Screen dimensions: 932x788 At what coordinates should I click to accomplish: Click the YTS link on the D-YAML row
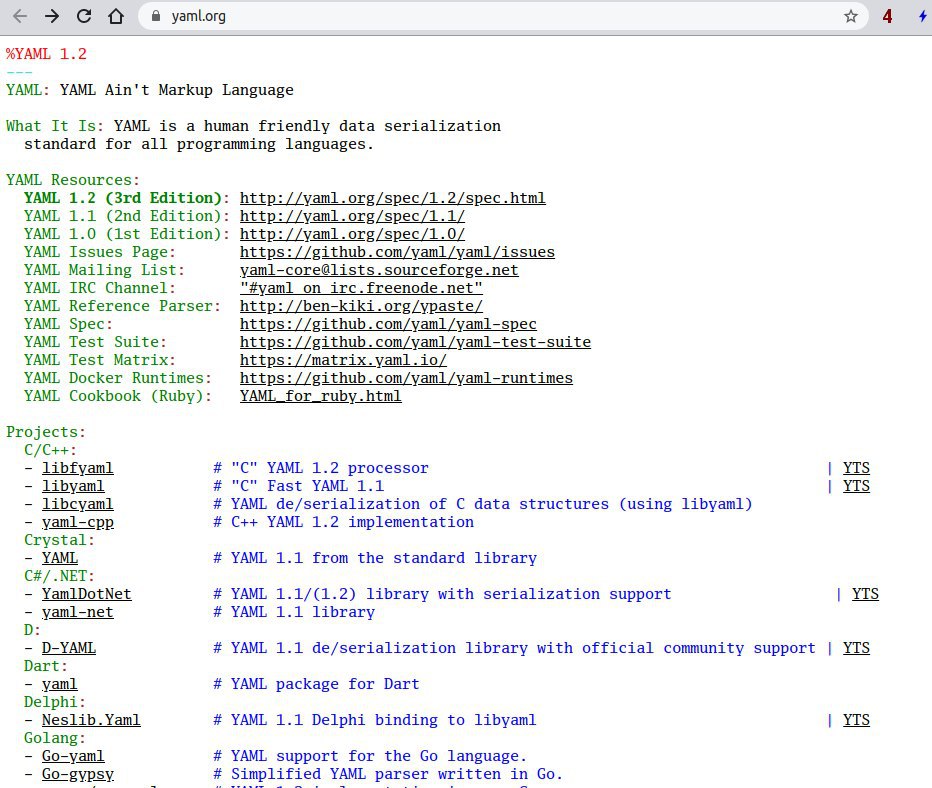click(x=856, y=648)
